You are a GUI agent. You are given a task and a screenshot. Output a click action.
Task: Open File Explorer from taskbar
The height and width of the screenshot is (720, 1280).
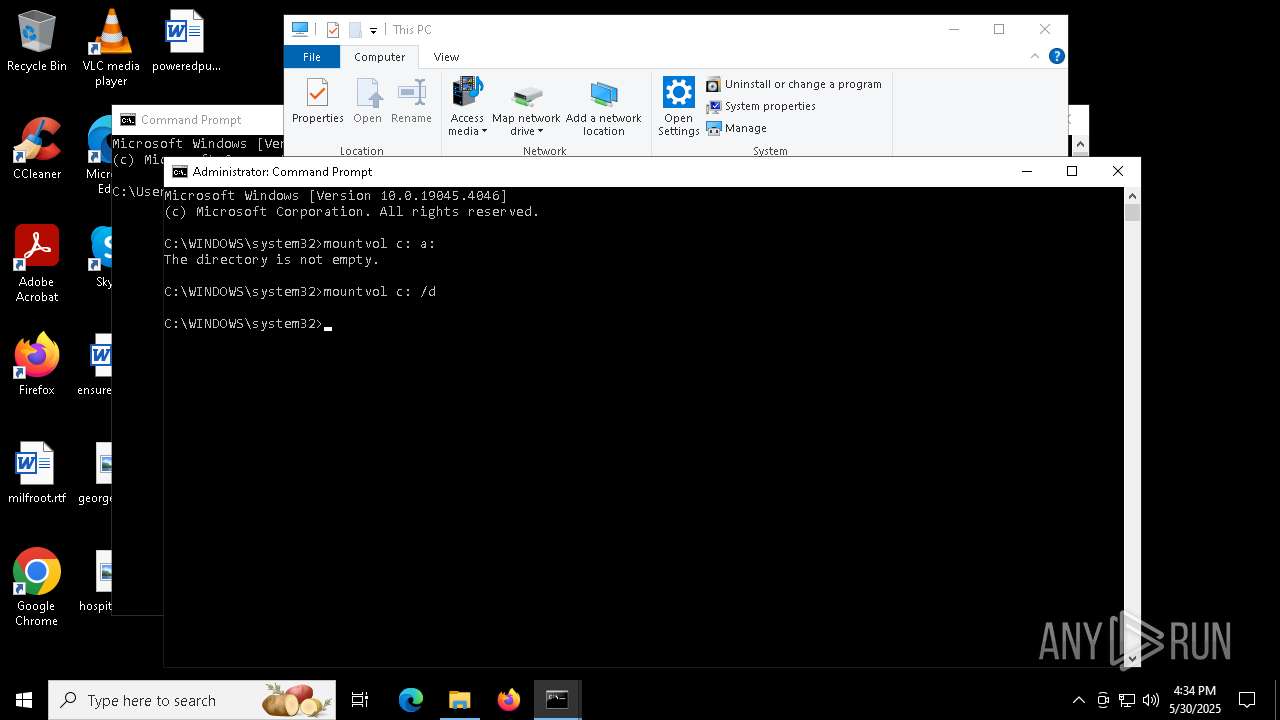(460, 700)
